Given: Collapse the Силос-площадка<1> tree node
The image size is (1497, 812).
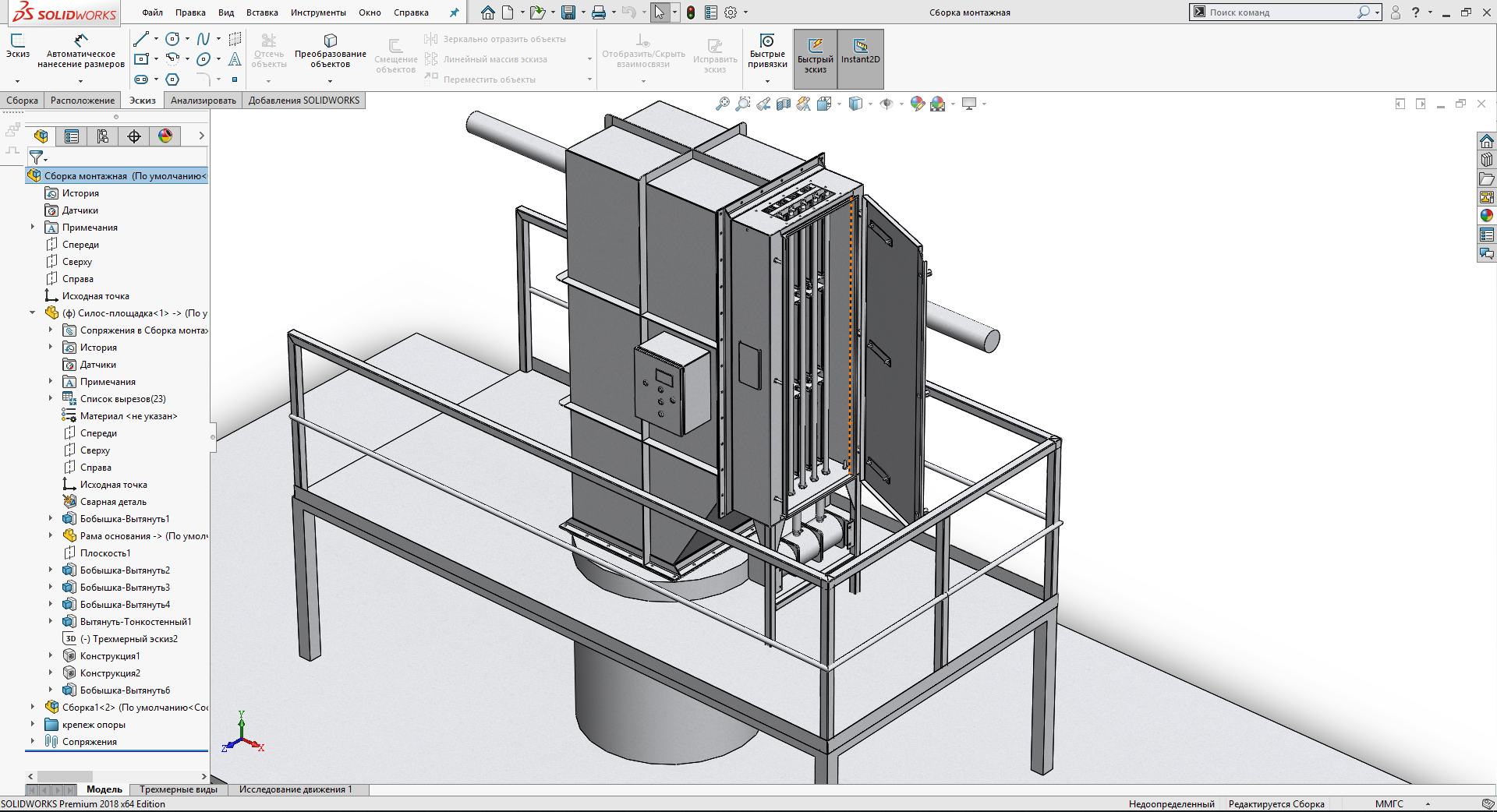Looking at the screenshot, I should point(32,313).
